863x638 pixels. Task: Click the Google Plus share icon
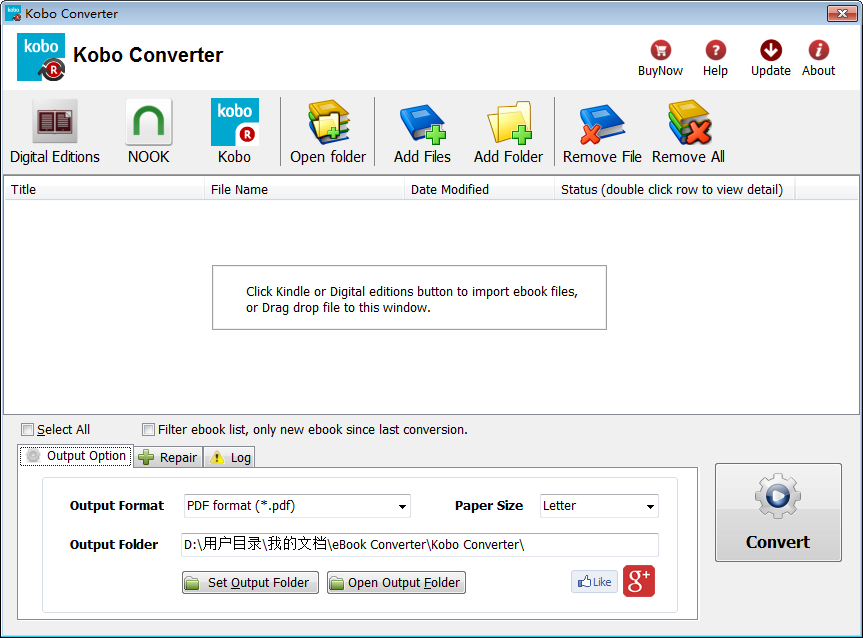coord(639,581)
